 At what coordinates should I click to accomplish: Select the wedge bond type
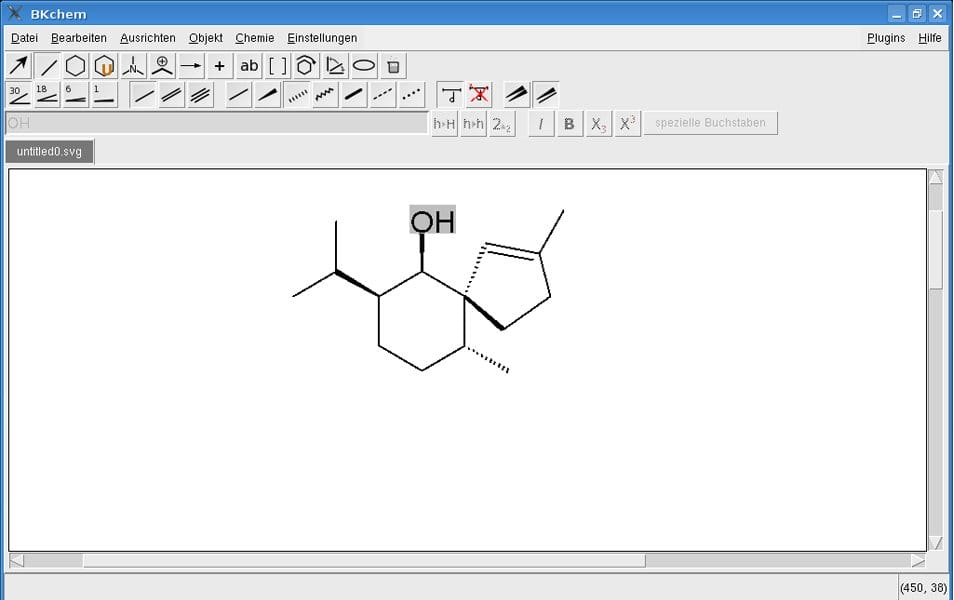(267, 95)
